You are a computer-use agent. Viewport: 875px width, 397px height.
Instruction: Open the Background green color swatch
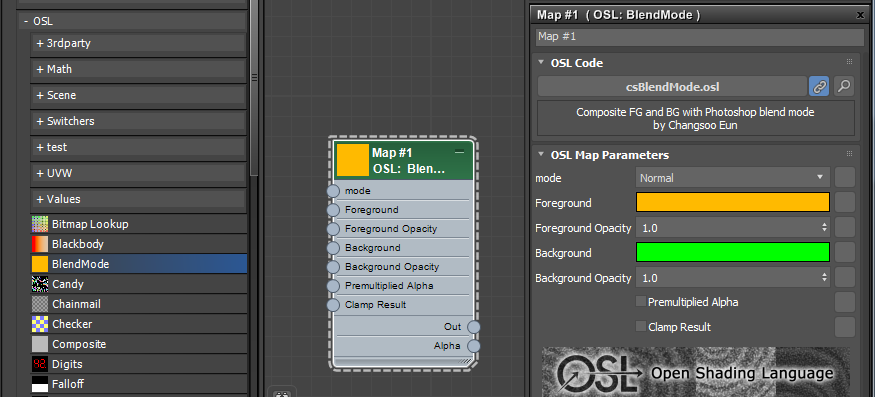(x=733, y=252)
